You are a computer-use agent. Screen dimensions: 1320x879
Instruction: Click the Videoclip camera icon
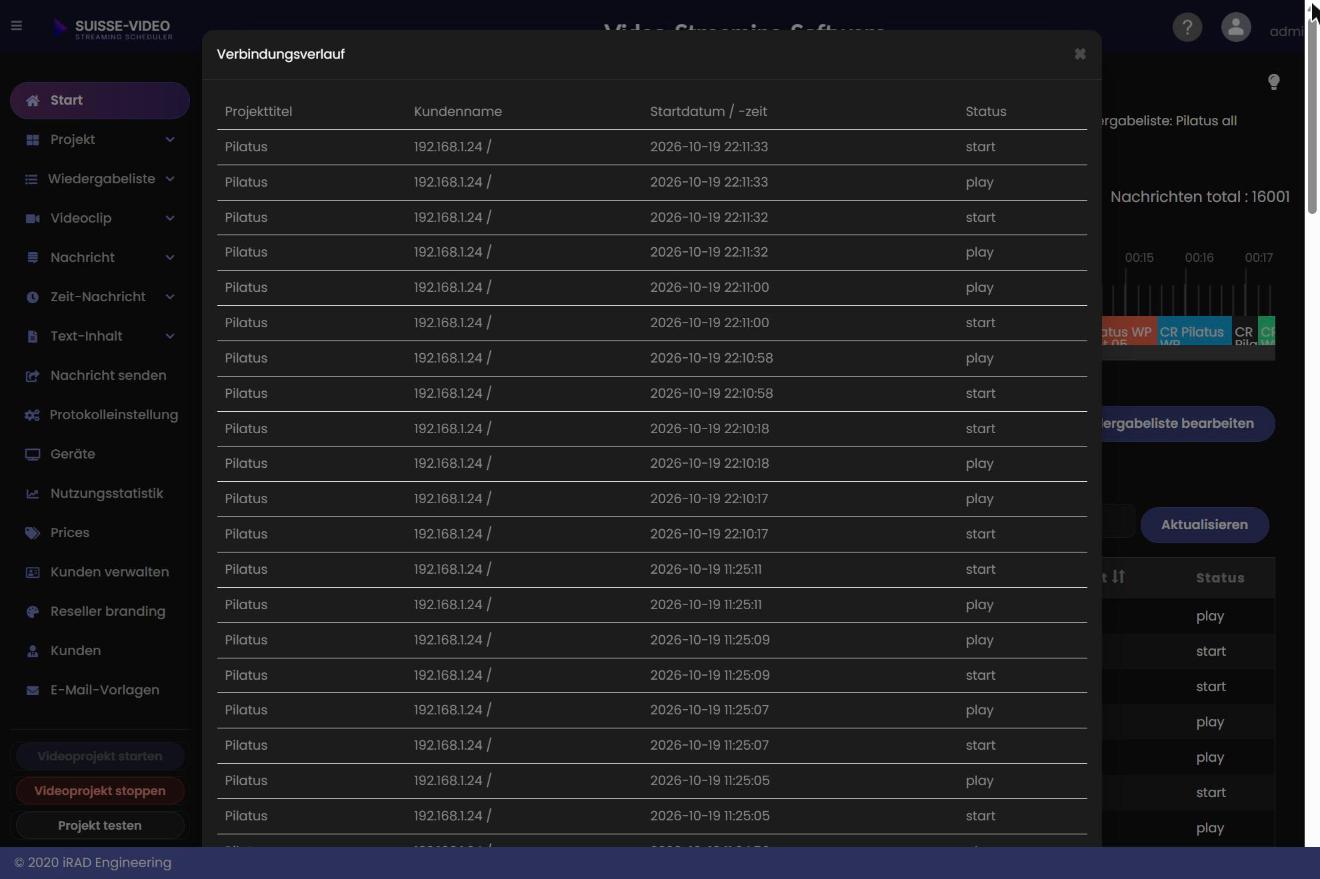[32, 218]
